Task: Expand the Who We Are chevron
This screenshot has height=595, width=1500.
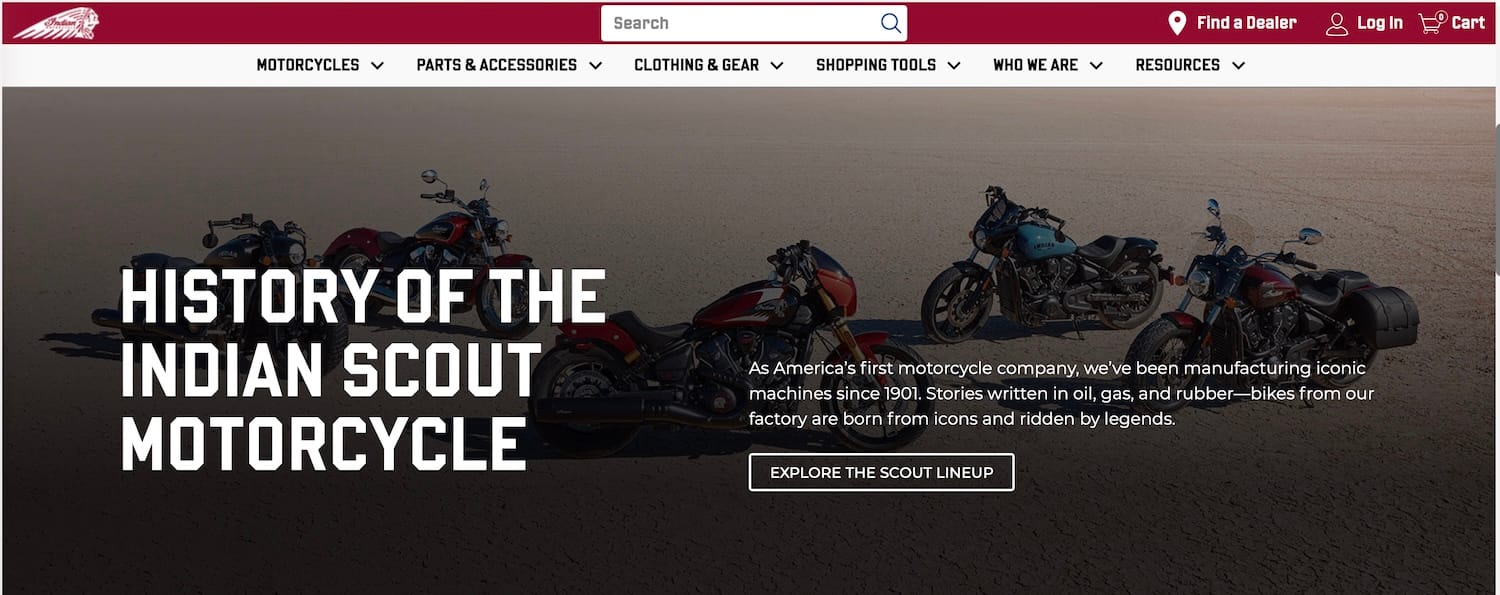Action: click(1096, 65)
